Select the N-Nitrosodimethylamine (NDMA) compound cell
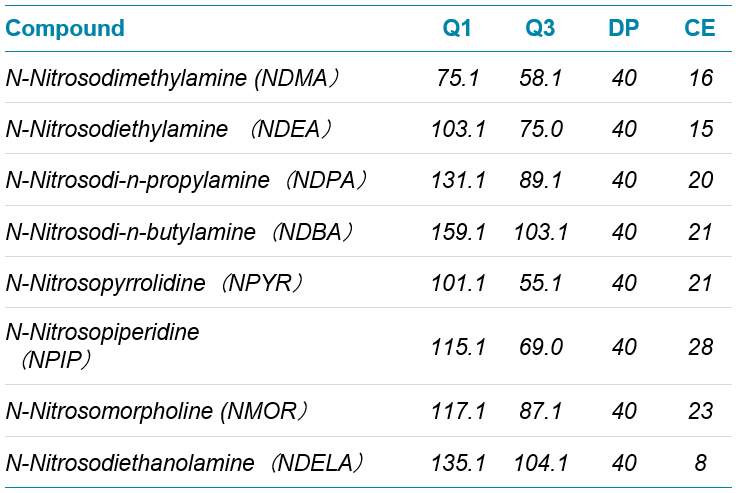This screenshot has height=493, width=738. tap(172, 78)
